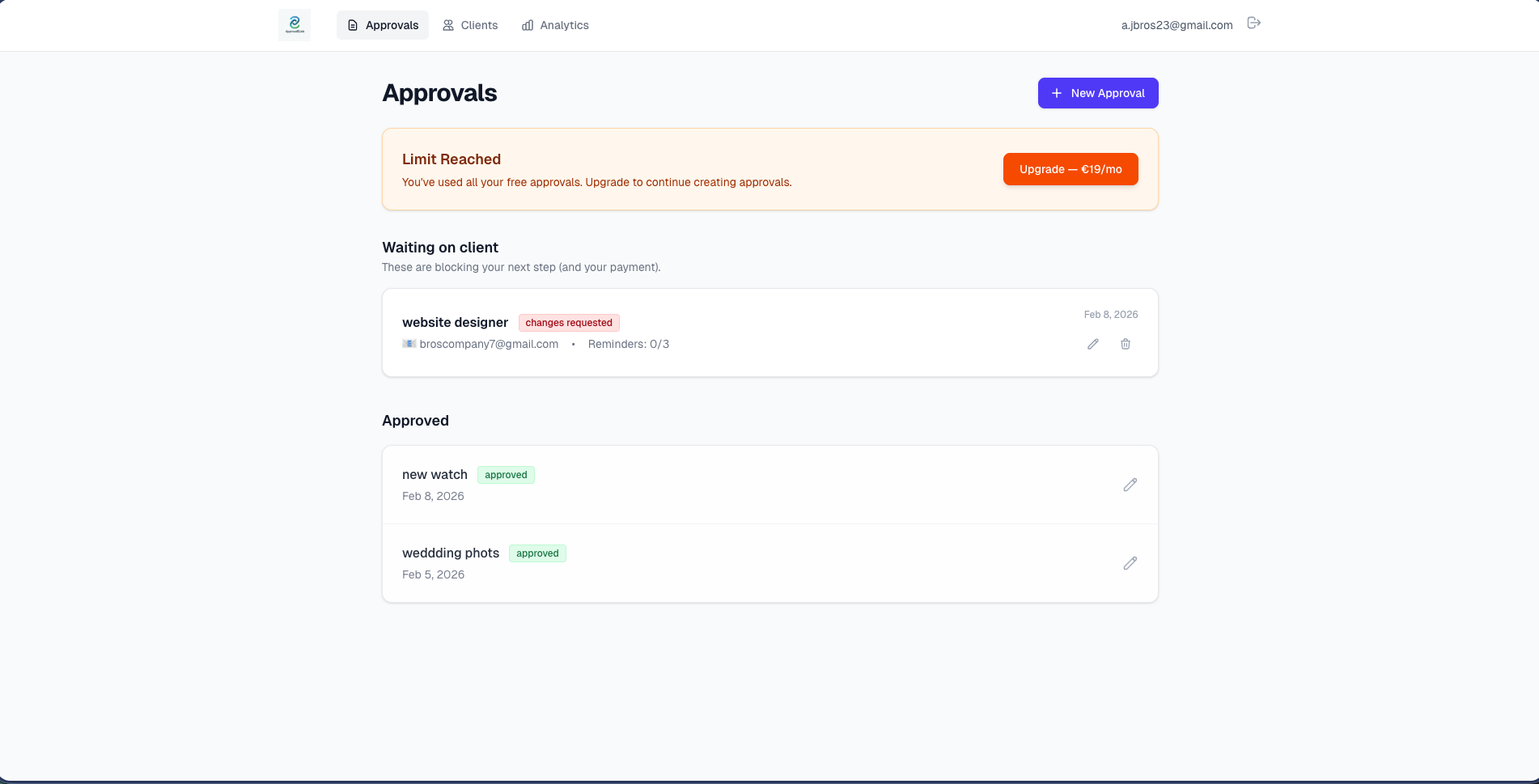Select the approved badge on weddding phots
1539x784 pixels.
tap(537, 553)
